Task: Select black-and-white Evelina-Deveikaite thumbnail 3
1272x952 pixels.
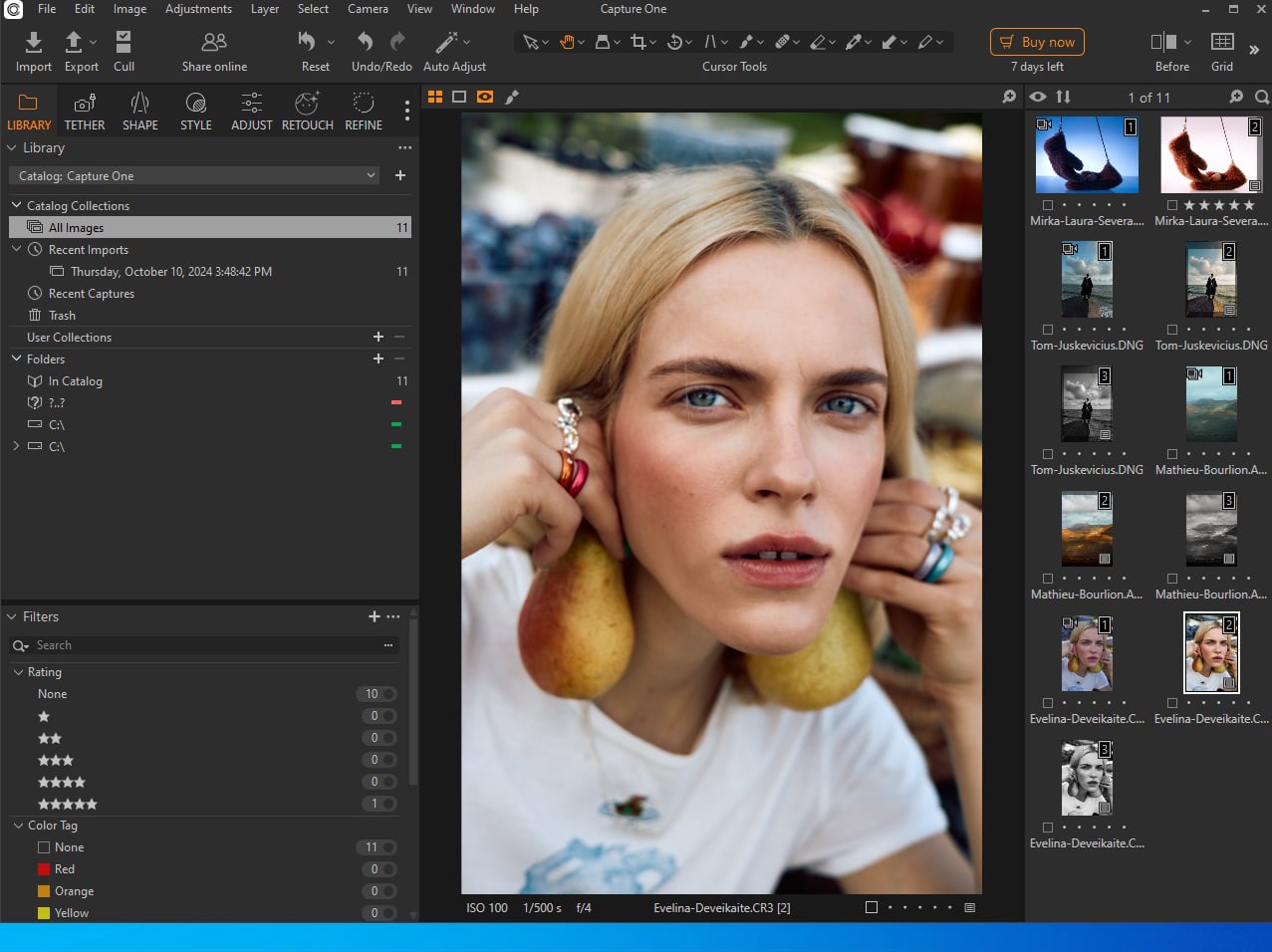Action: pyautogui.click(x=1087, y=779)
